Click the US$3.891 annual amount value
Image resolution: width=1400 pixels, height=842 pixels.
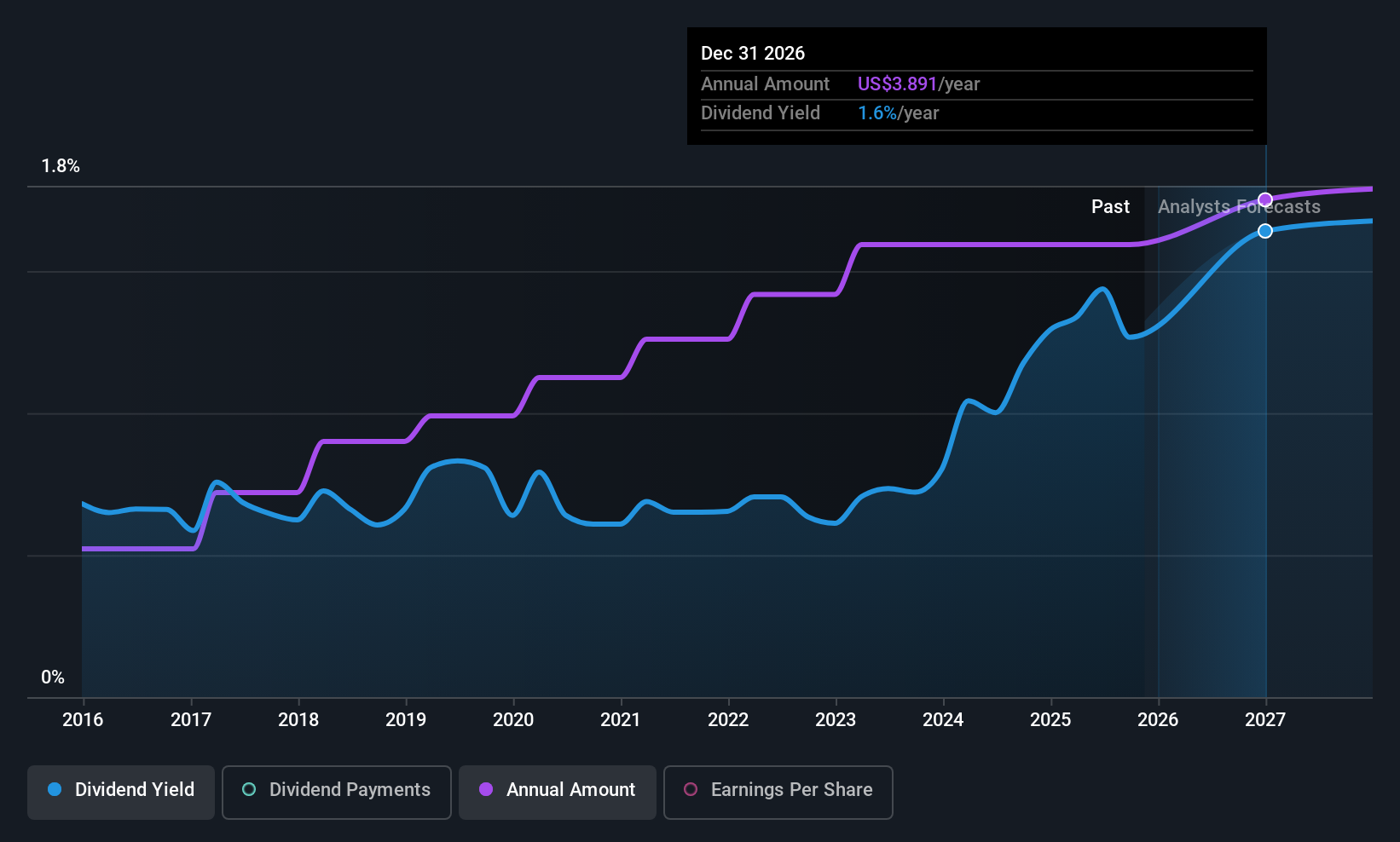click(897, 84)
